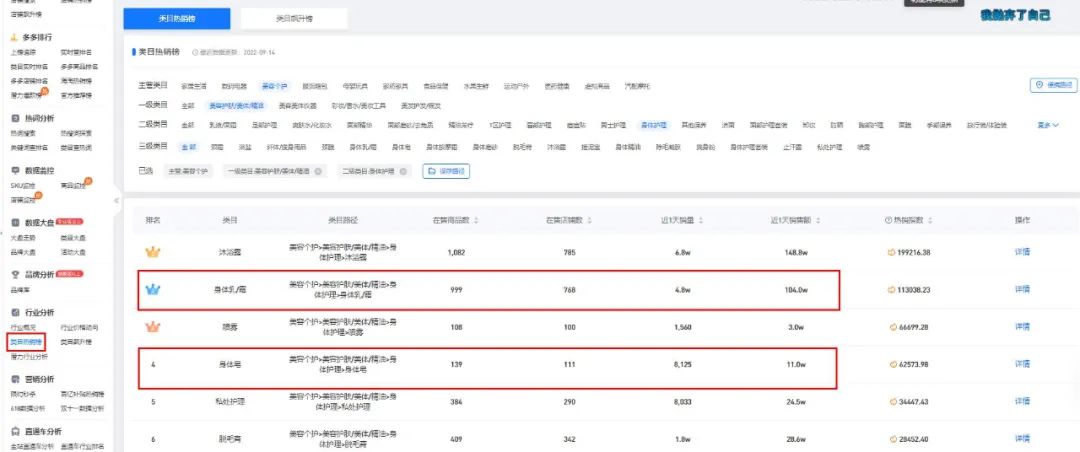Expand 更多 second-level categories

click(x=1048, y=125)
